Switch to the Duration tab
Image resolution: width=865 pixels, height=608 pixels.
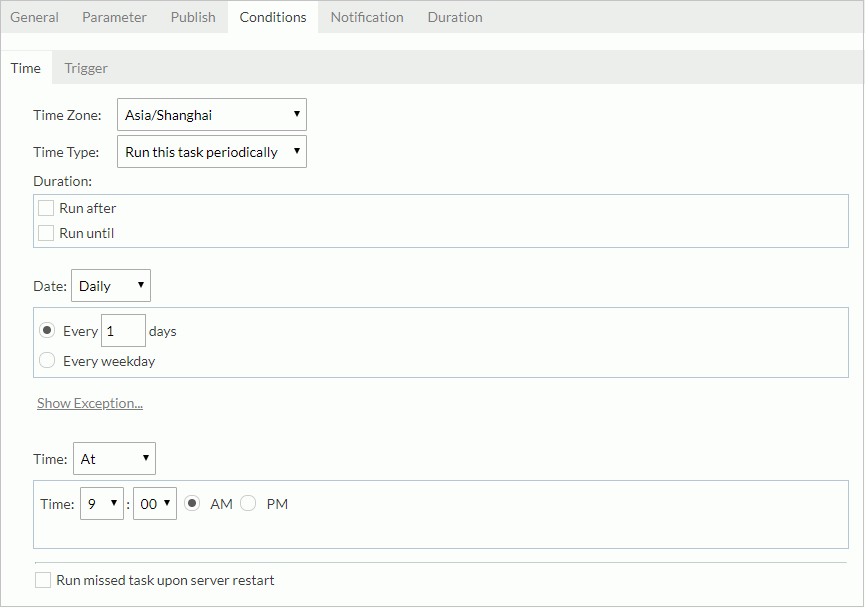tap(454, 17)
